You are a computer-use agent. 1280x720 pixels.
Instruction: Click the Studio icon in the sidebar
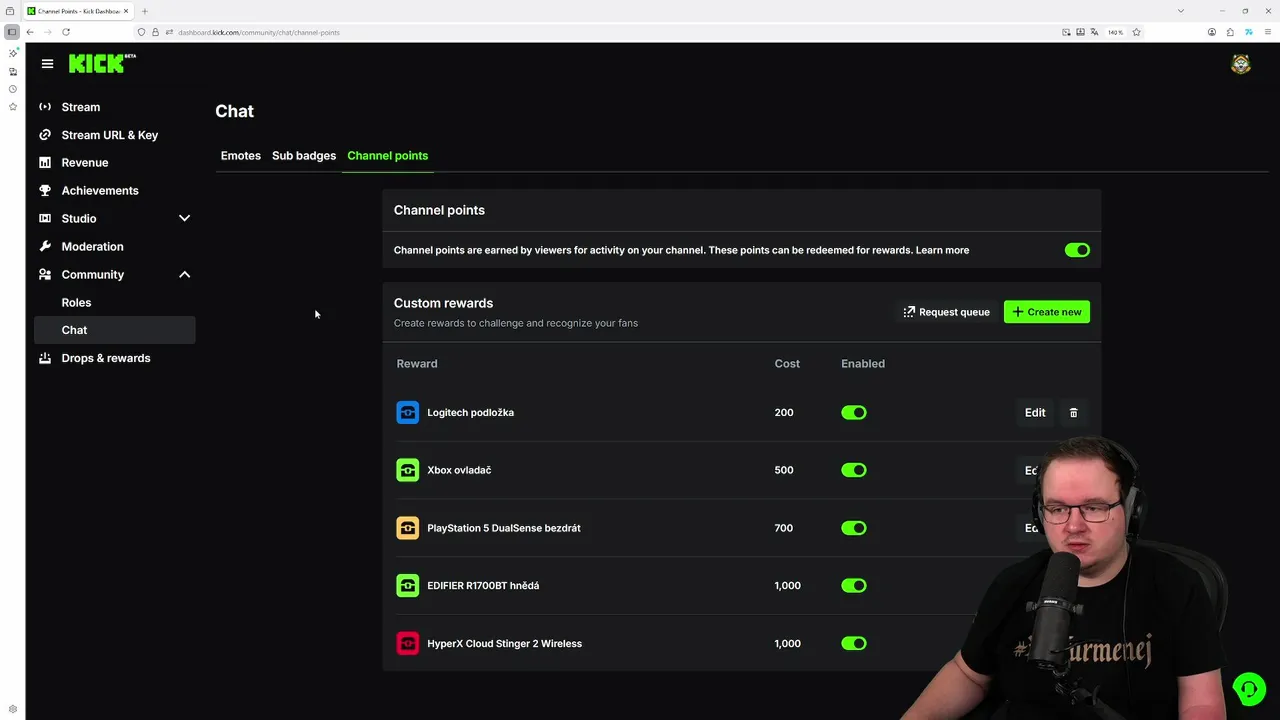pos(45,218)
